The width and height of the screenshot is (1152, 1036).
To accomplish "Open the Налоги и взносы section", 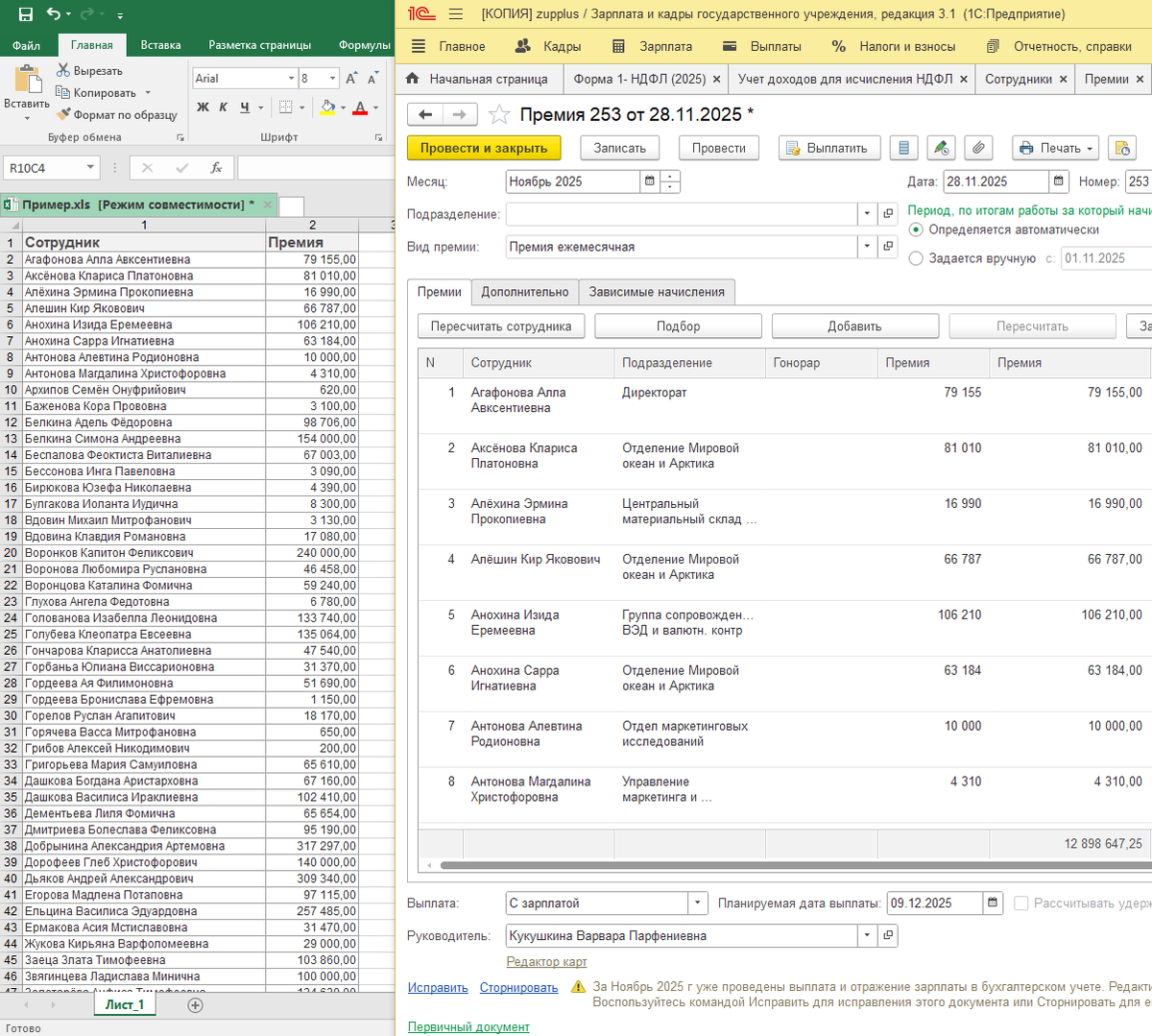I will click(894, 46).
